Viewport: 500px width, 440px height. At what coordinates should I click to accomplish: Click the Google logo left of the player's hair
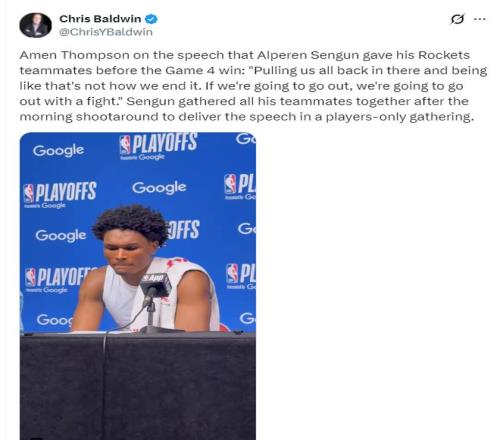coord(61,235)
